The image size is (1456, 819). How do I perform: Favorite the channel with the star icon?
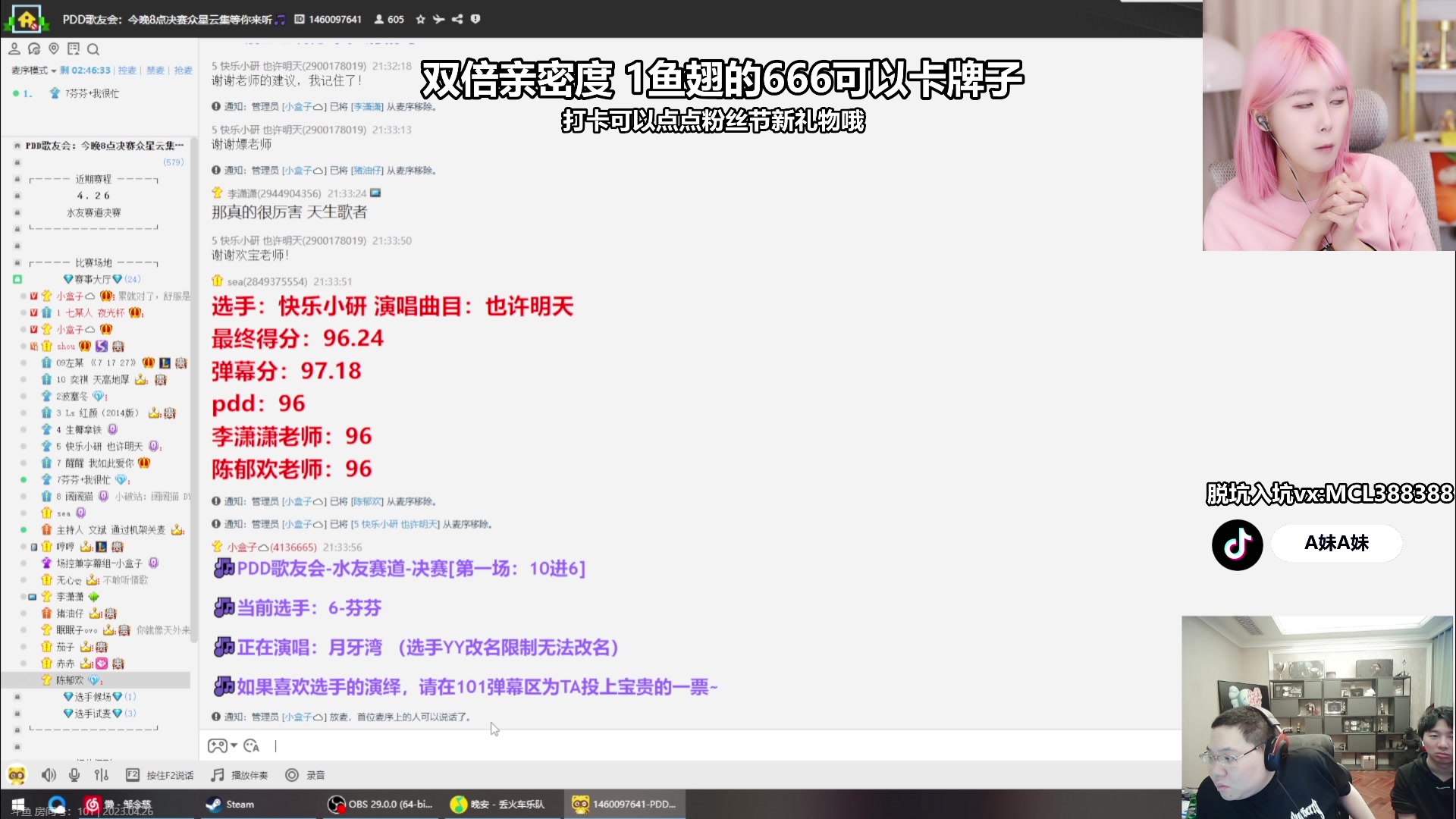pos(420,20)
